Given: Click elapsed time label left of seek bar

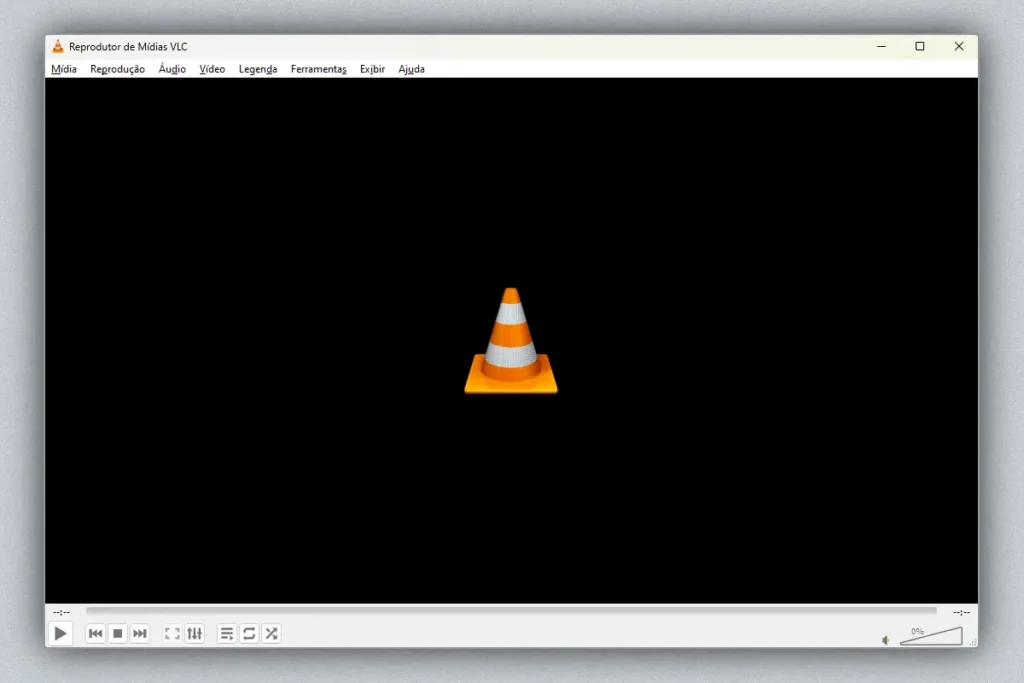Looking at the screenshot, I should (x=61, y=612).
